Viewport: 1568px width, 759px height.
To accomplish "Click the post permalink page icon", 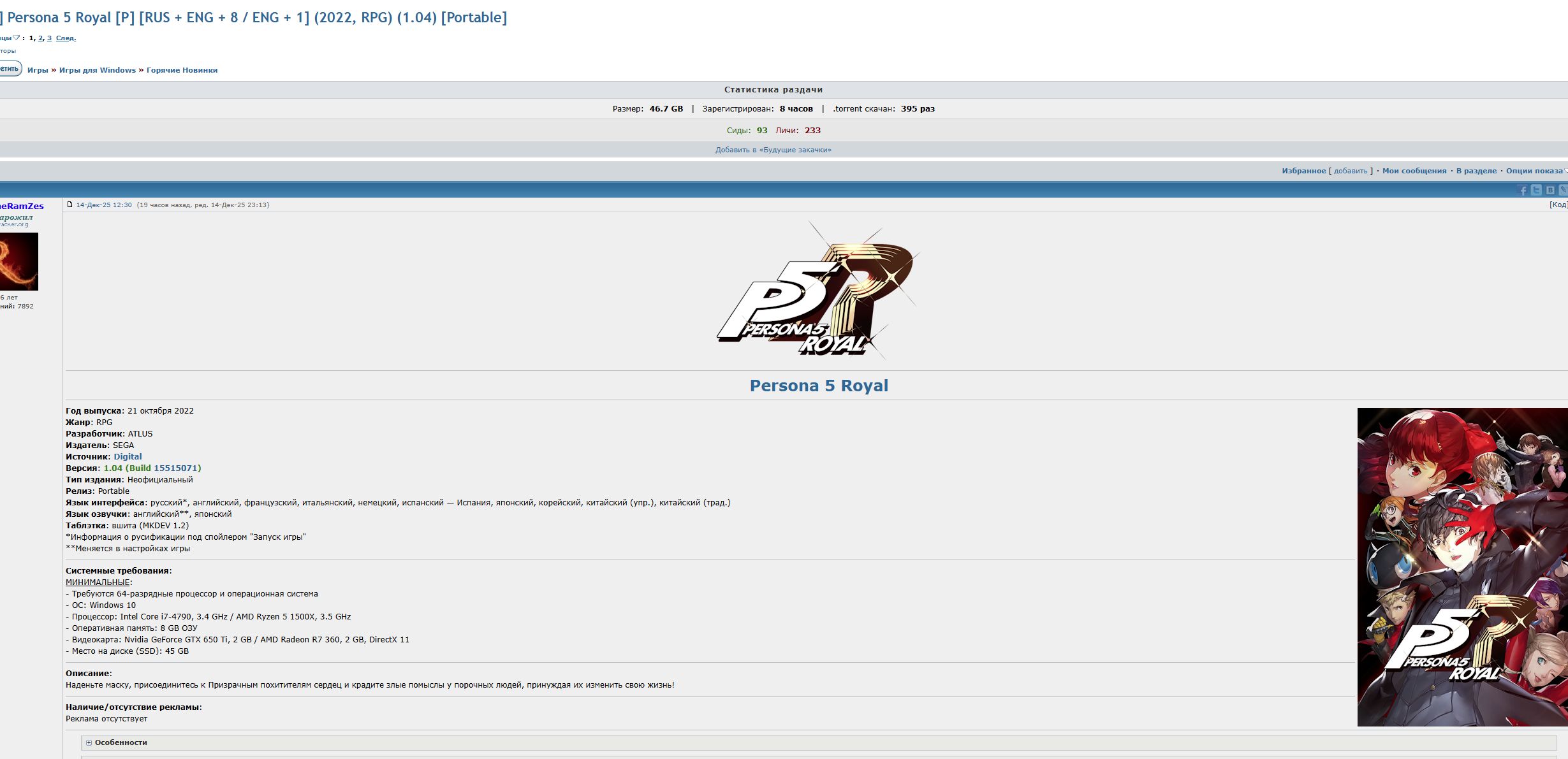I will pyautogui.click(x=70, y=205).
